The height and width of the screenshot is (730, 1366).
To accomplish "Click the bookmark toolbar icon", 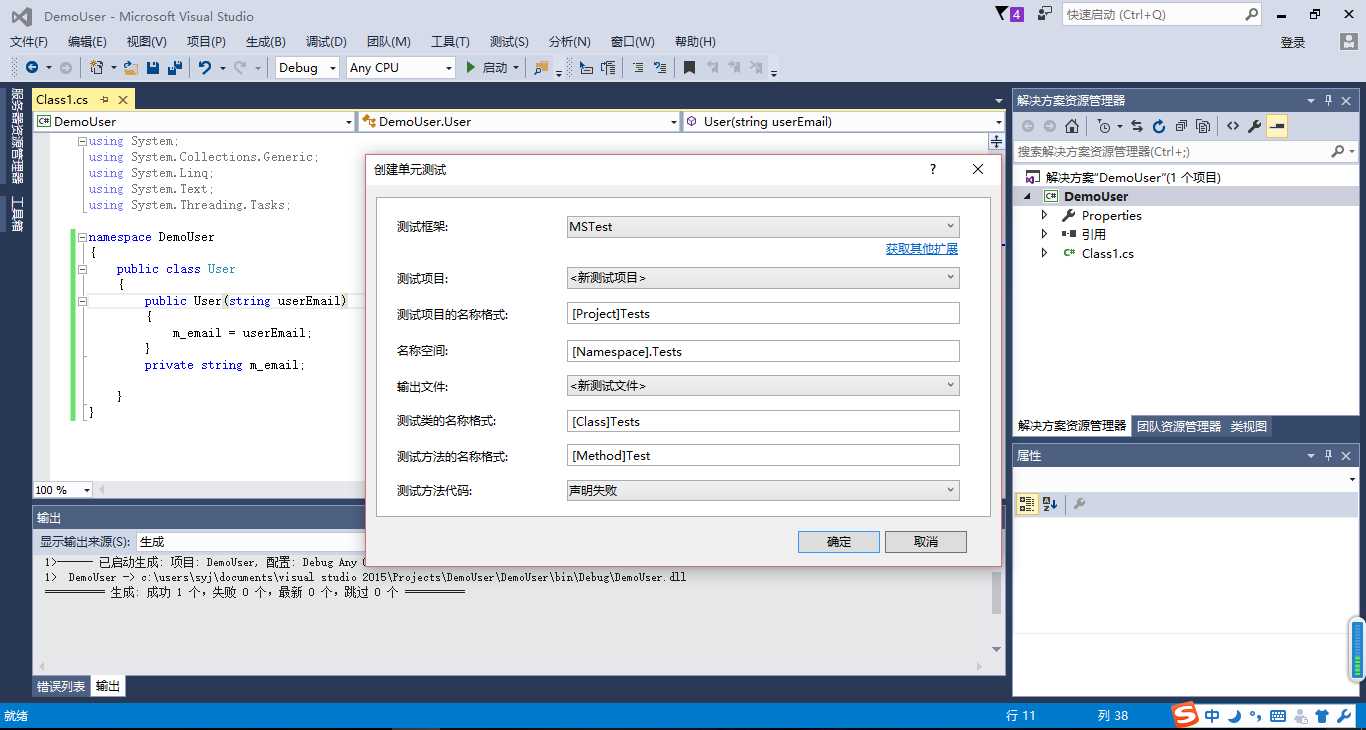I will [x=689, y=68].
